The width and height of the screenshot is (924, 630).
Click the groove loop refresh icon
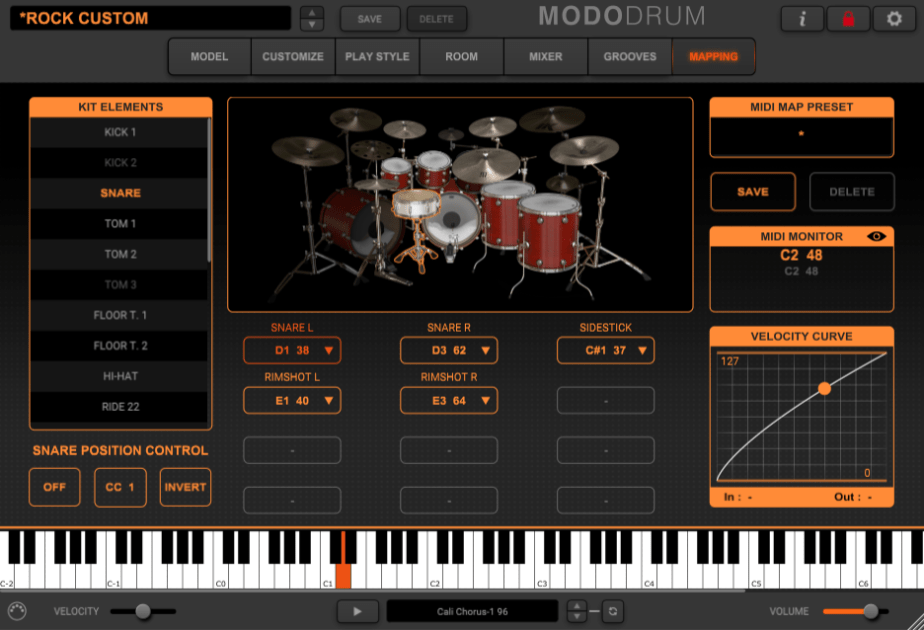[613, 611]
